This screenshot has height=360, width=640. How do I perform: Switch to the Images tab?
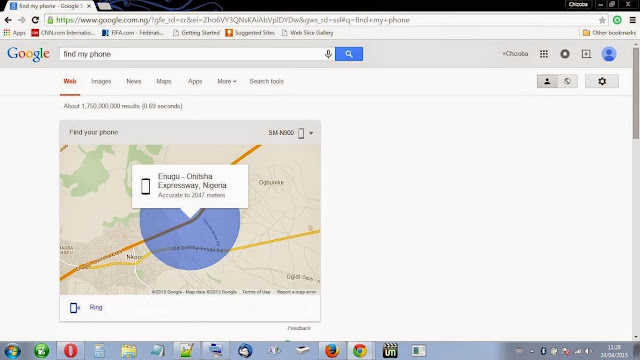point(101,81)
